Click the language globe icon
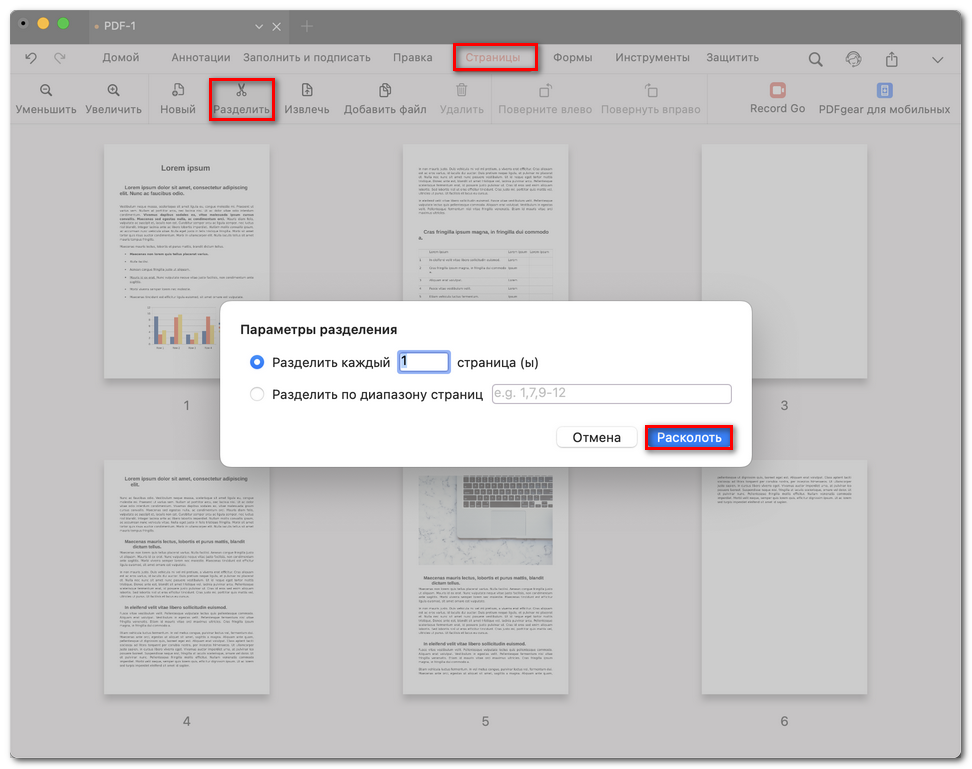This screenshot has height=769, width=972. 853,57
